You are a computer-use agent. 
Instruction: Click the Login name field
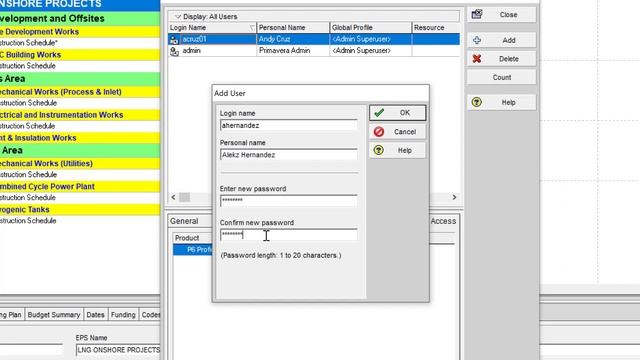pyautogui.click(x=289, y=125)
